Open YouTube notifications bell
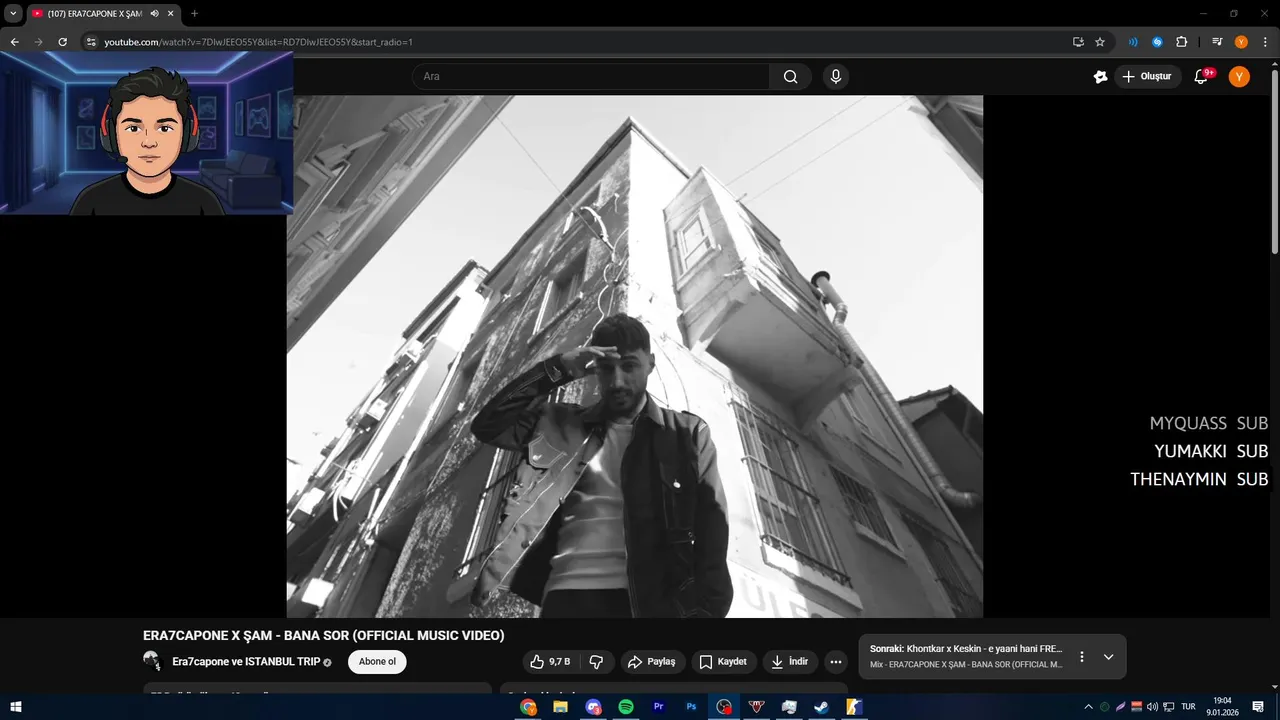 coord(1201,77)
